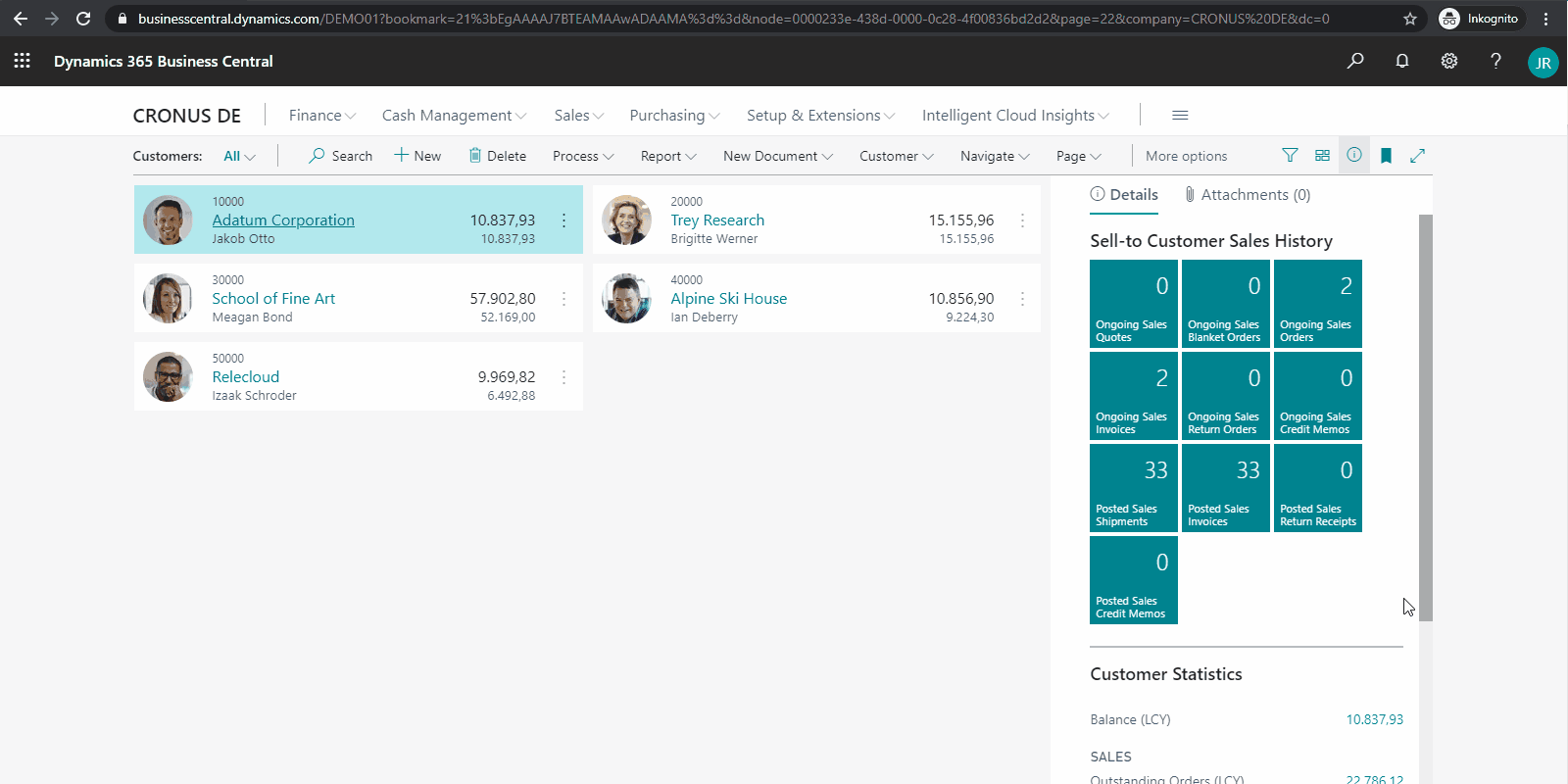1568x784 pixels.
Task: Open the Report action menu
Action: click(668, 156)
